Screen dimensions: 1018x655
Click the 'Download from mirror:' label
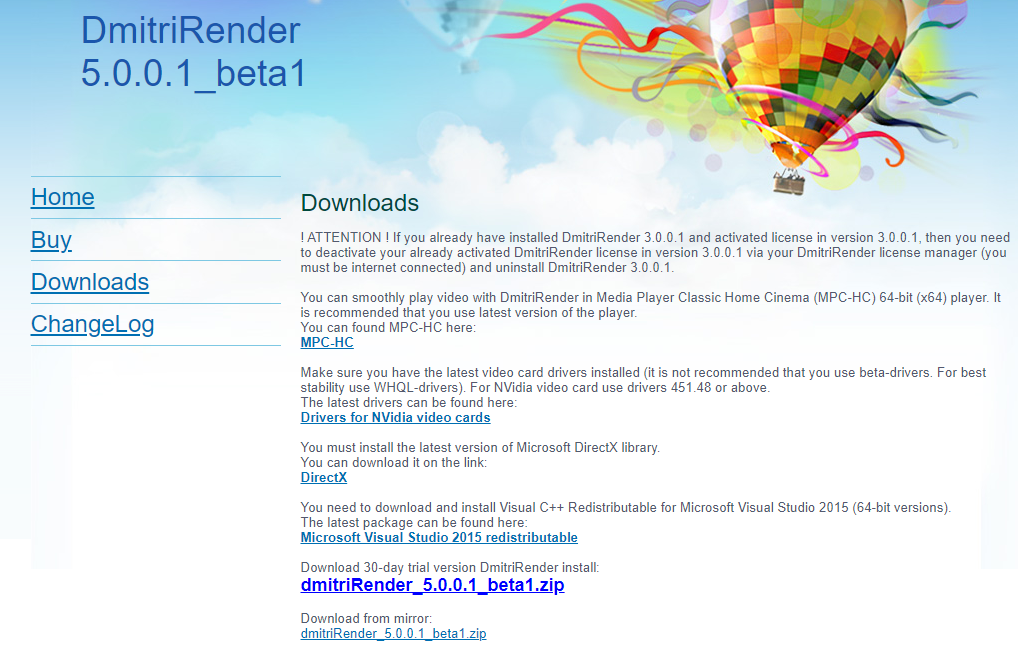pos(366,619)
